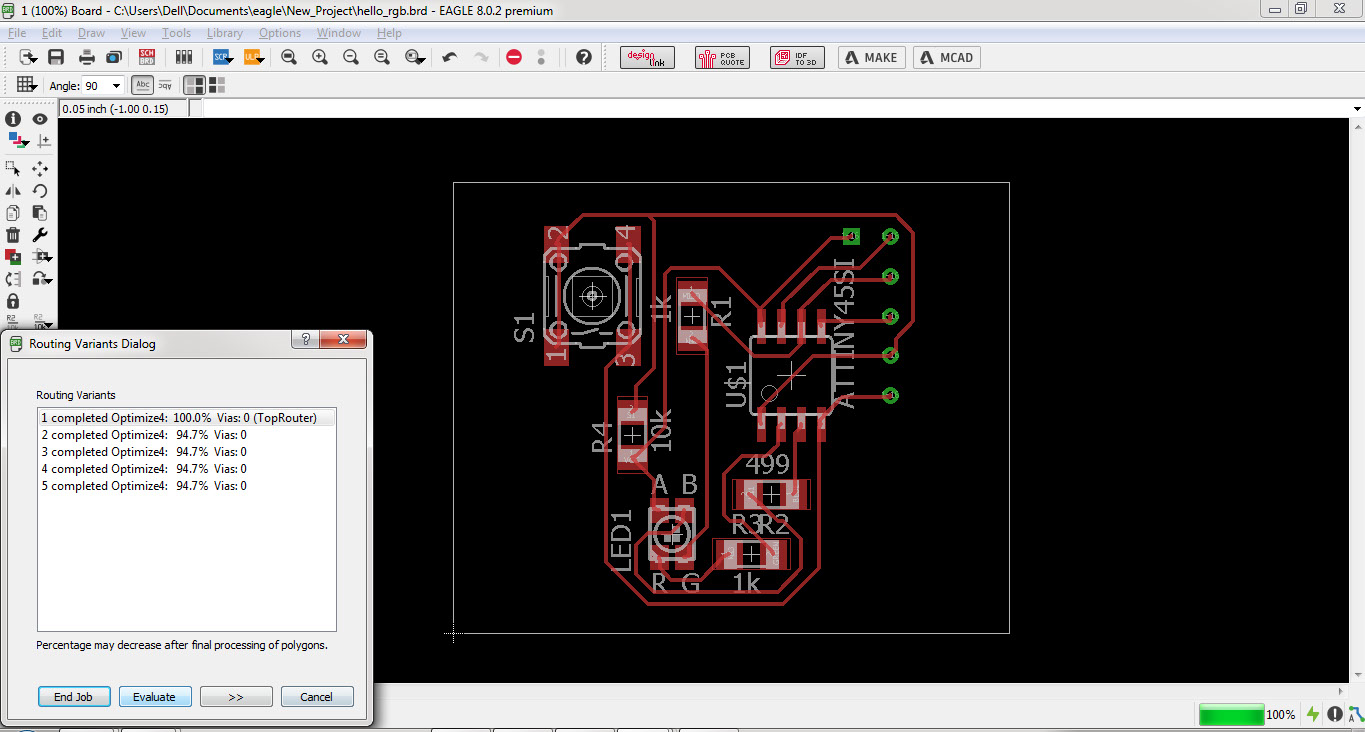Toggle the Show eye tool
This screenshot has height=732, width=1365.
(40, 119)
